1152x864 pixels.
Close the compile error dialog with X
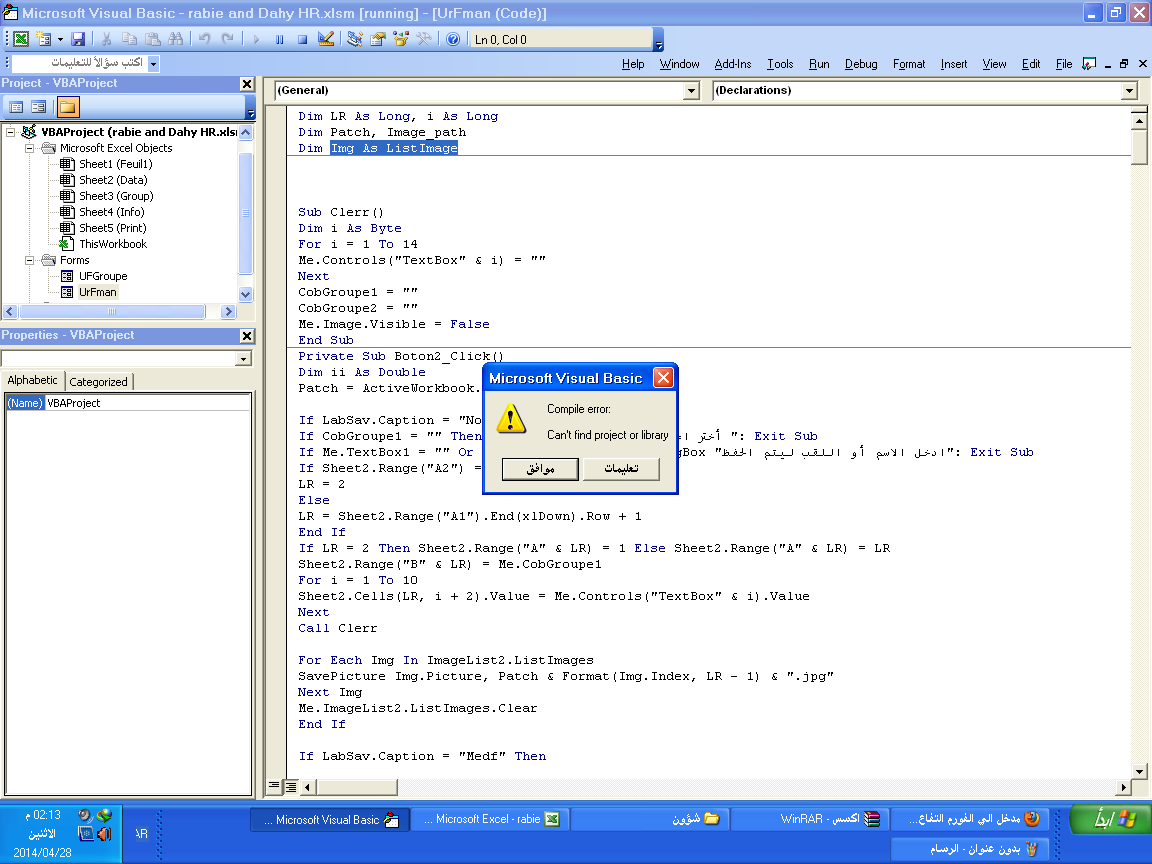pos(663,378)
